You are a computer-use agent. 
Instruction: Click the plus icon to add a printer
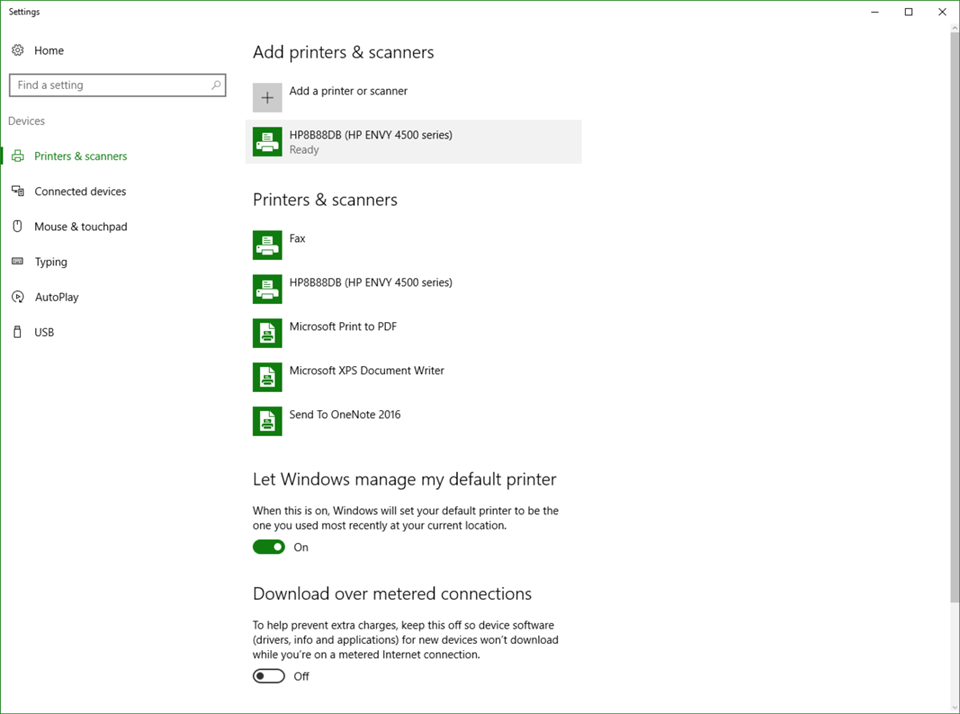pyautogui.click(x=267, y=97)
